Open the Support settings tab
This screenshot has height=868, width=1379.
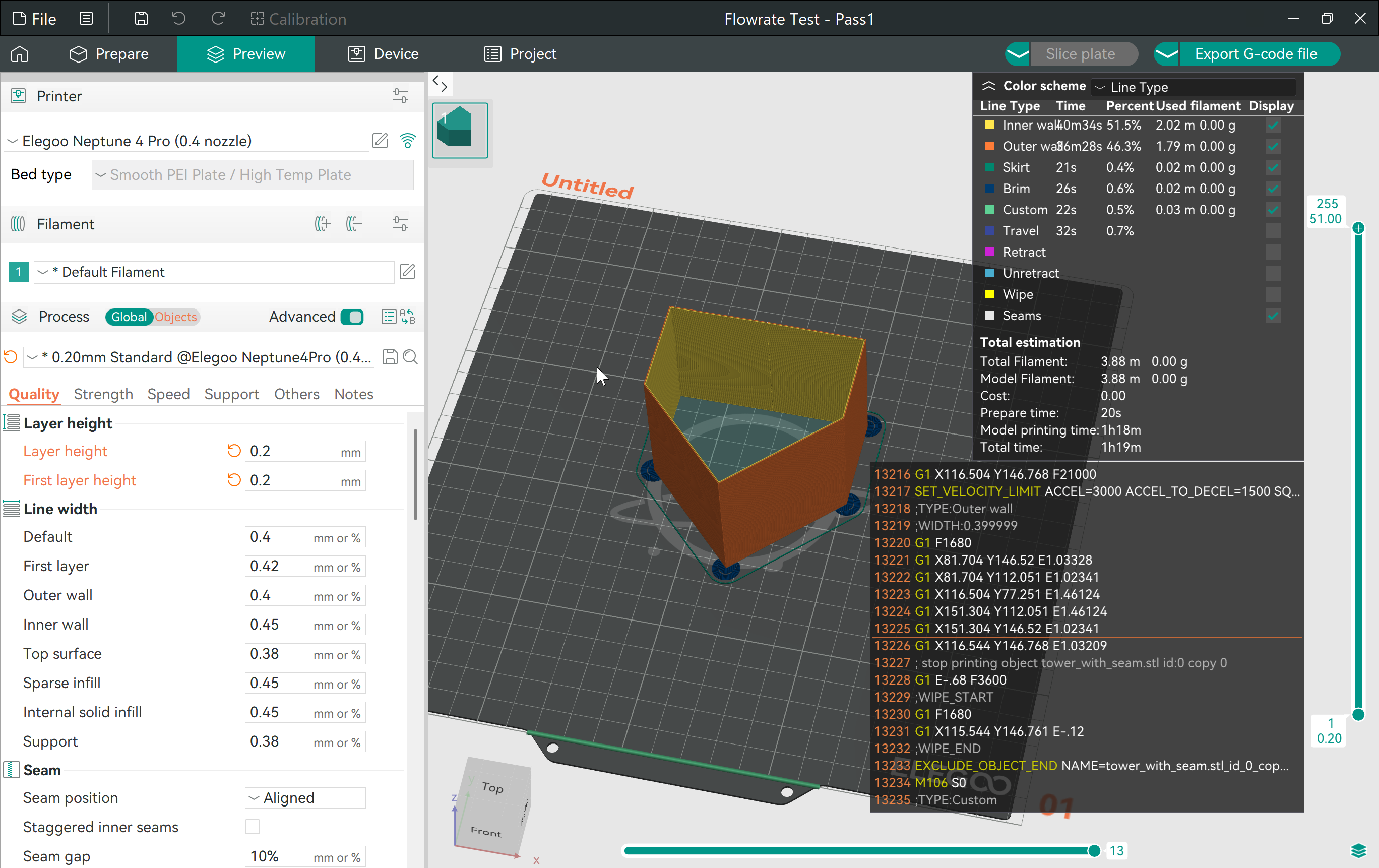231,394
